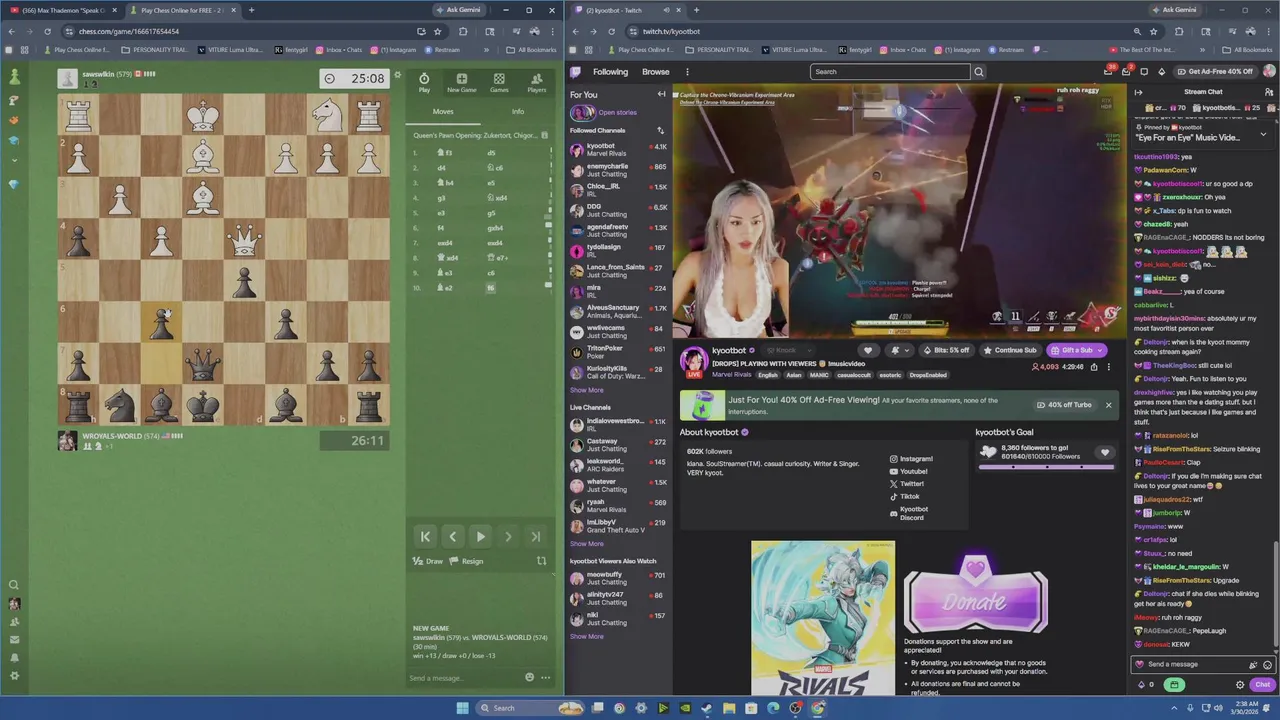Open Twitch more options dots beside Browse

[x=687, y=72]
